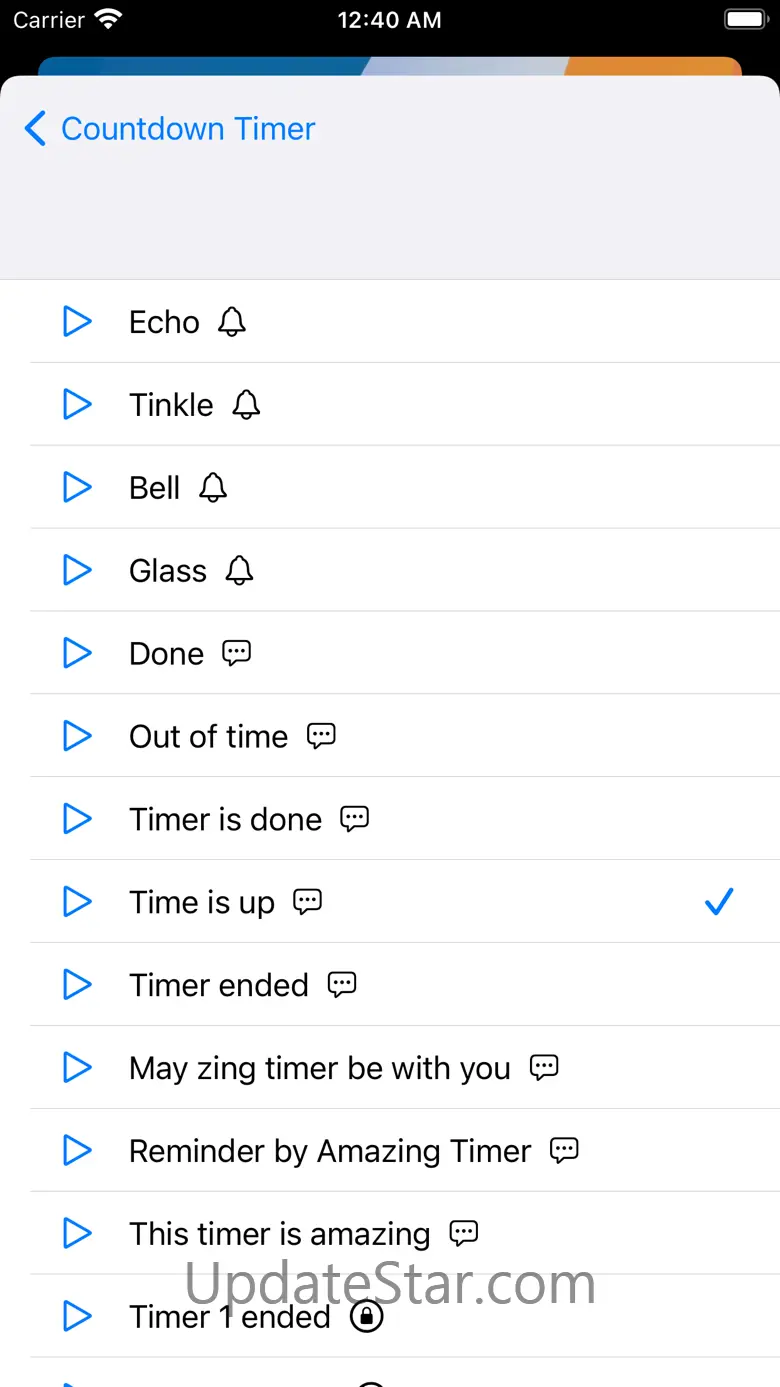Play the Done voice preview
Image resolution: width=780 pixels, height=1387 pixels.
[77, 654]
